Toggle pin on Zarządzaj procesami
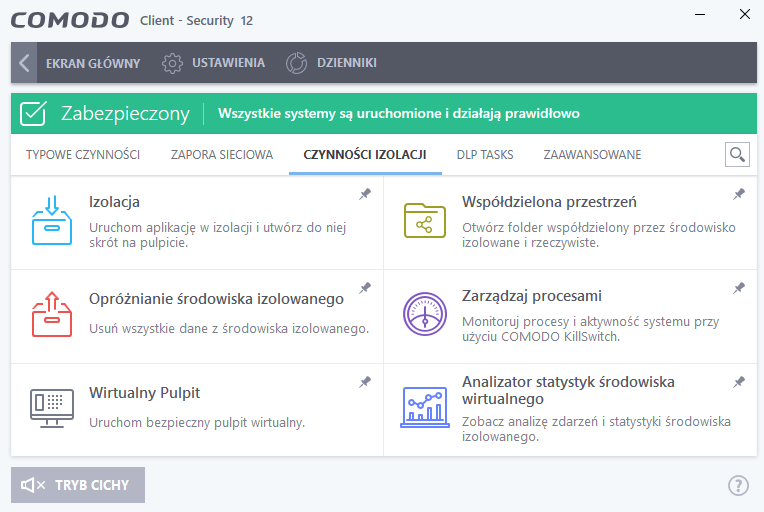The image size is (764, 512). point(739,288)
